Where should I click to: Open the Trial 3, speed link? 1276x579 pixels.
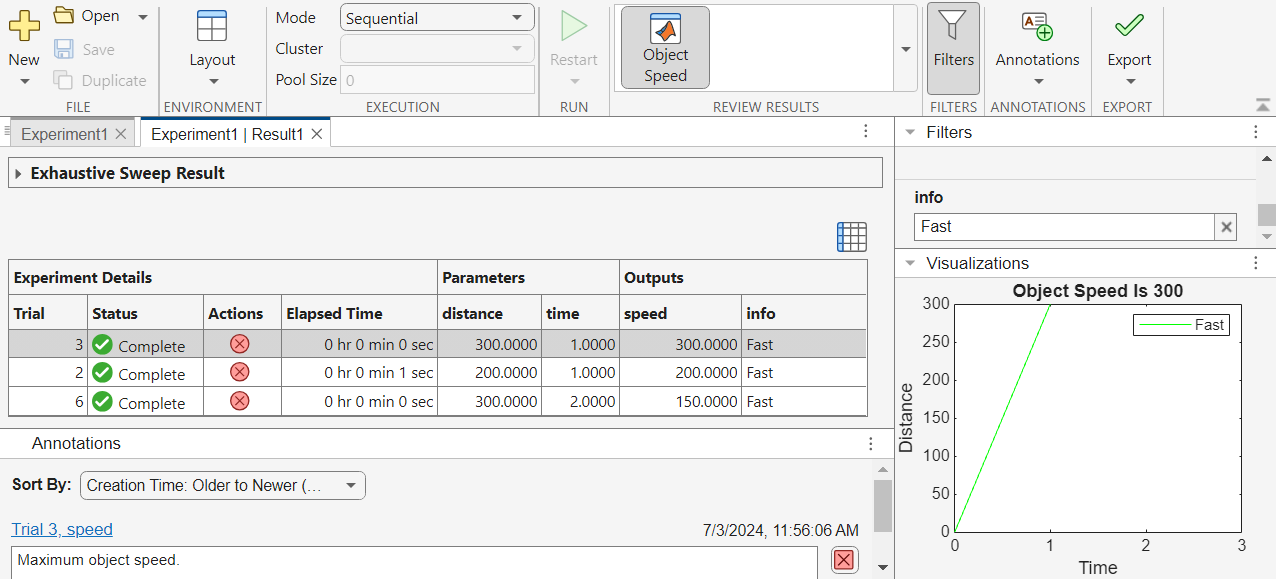pos(62,530)
